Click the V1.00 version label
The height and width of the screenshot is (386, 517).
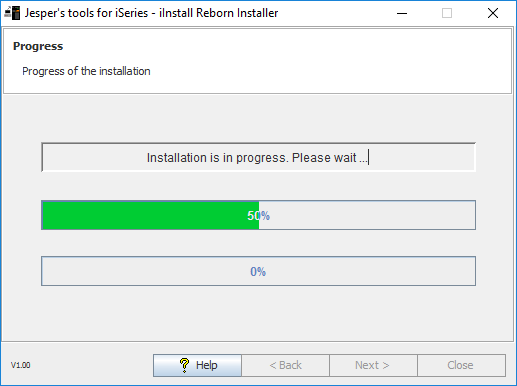click(x=21, y=365)
